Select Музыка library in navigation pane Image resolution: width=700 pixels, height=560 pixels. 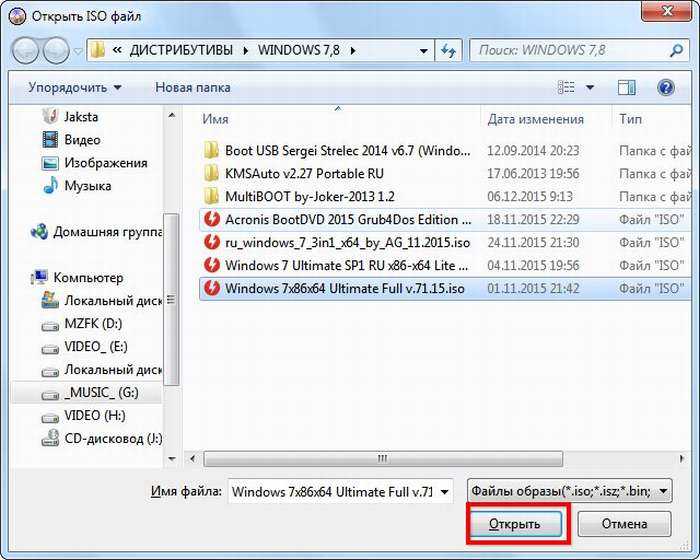point(77,185)
